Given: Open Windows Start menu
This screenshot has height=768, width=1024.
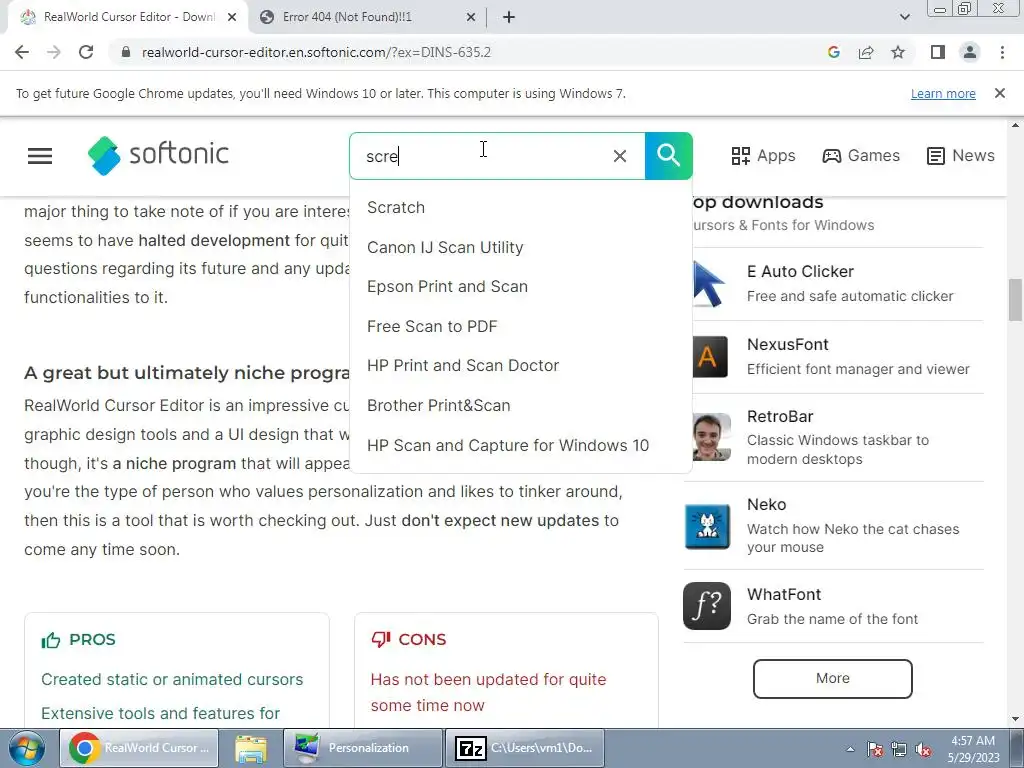Looking at the screenshot, I should (26, 748).
